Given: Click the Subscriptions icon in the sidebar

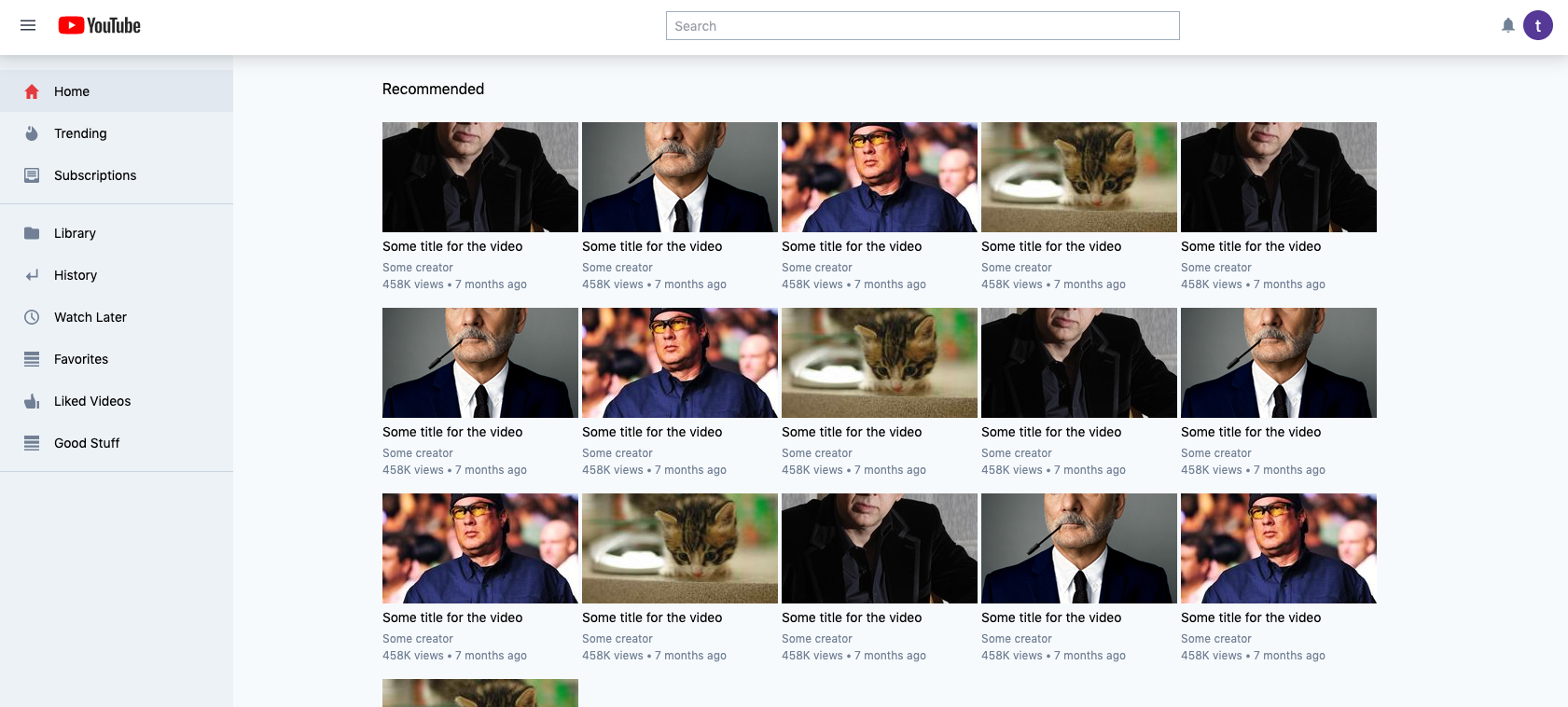Looking at the screenshot, I should point(32,175).
